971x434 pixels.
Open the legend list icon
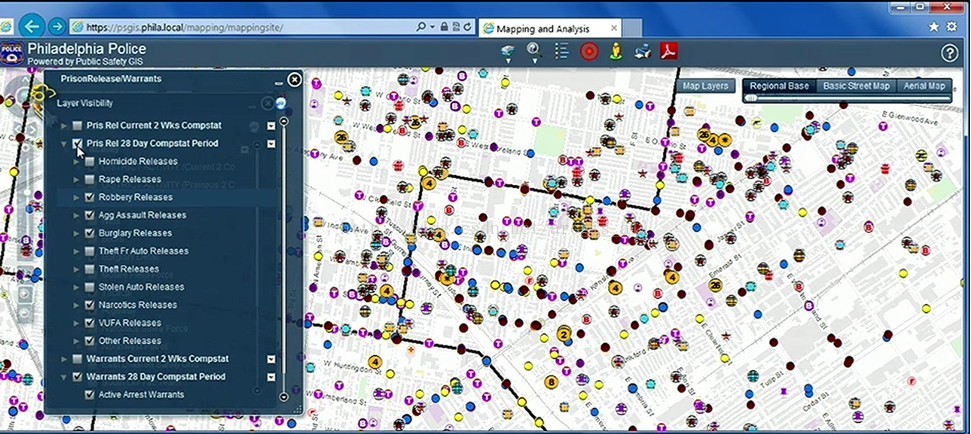[562, 52]
